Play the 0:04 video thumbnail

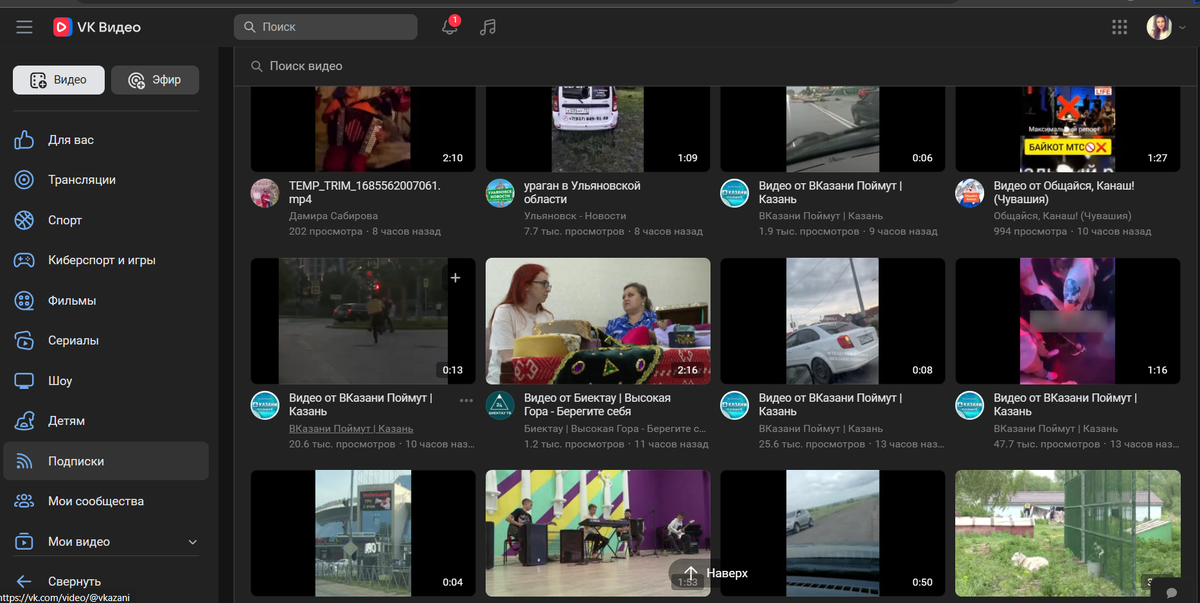tap(363, 533)
